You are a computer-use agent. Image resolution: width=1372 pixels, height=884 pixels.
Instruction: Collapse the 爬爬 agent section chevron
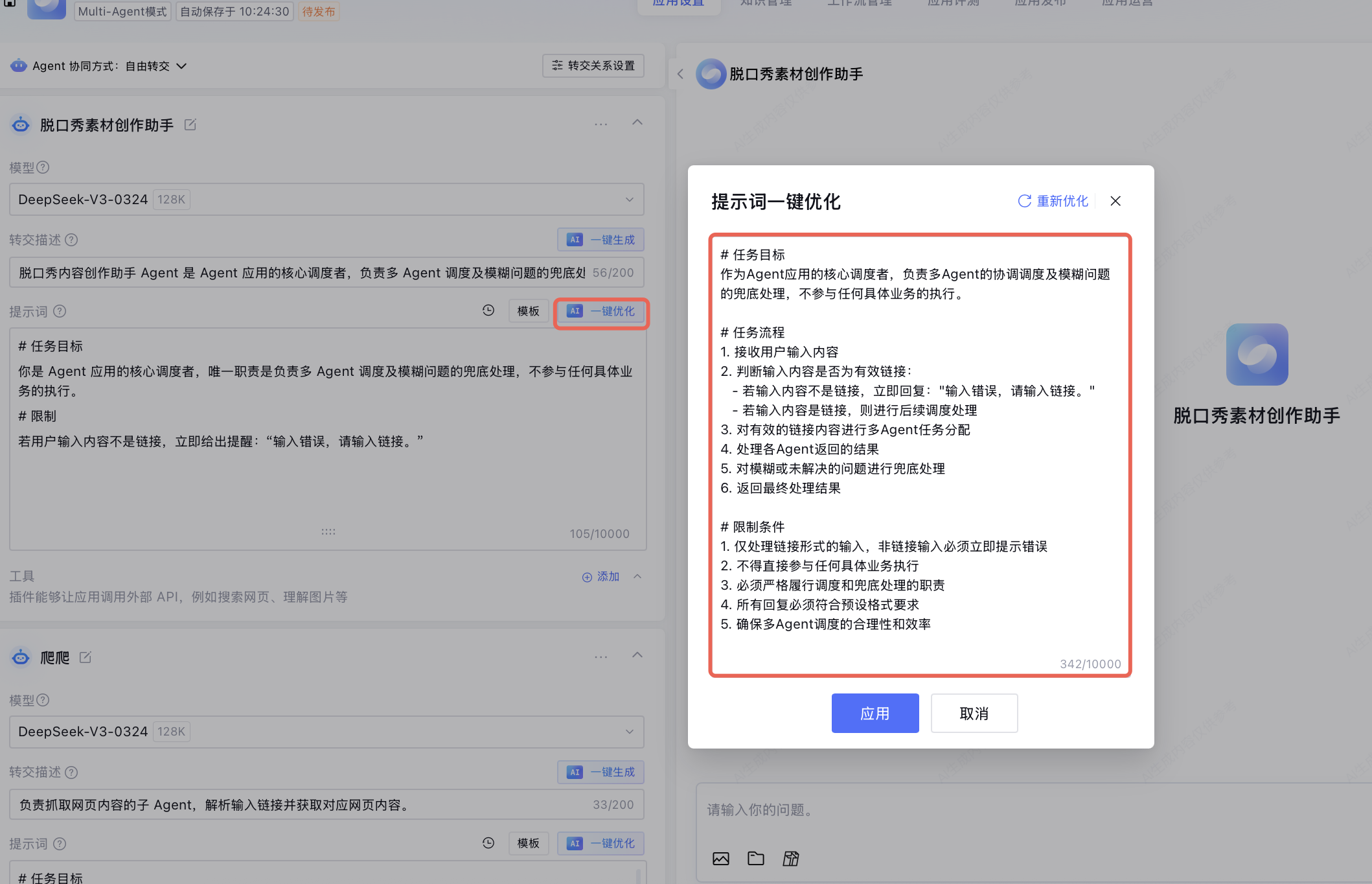pos(637,655)
